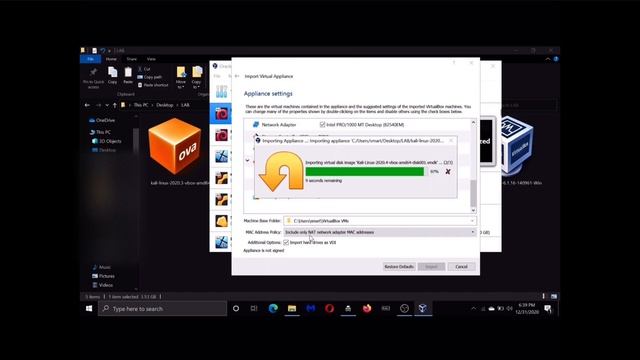Open the Windows Start menu

(x=89, y=309)
